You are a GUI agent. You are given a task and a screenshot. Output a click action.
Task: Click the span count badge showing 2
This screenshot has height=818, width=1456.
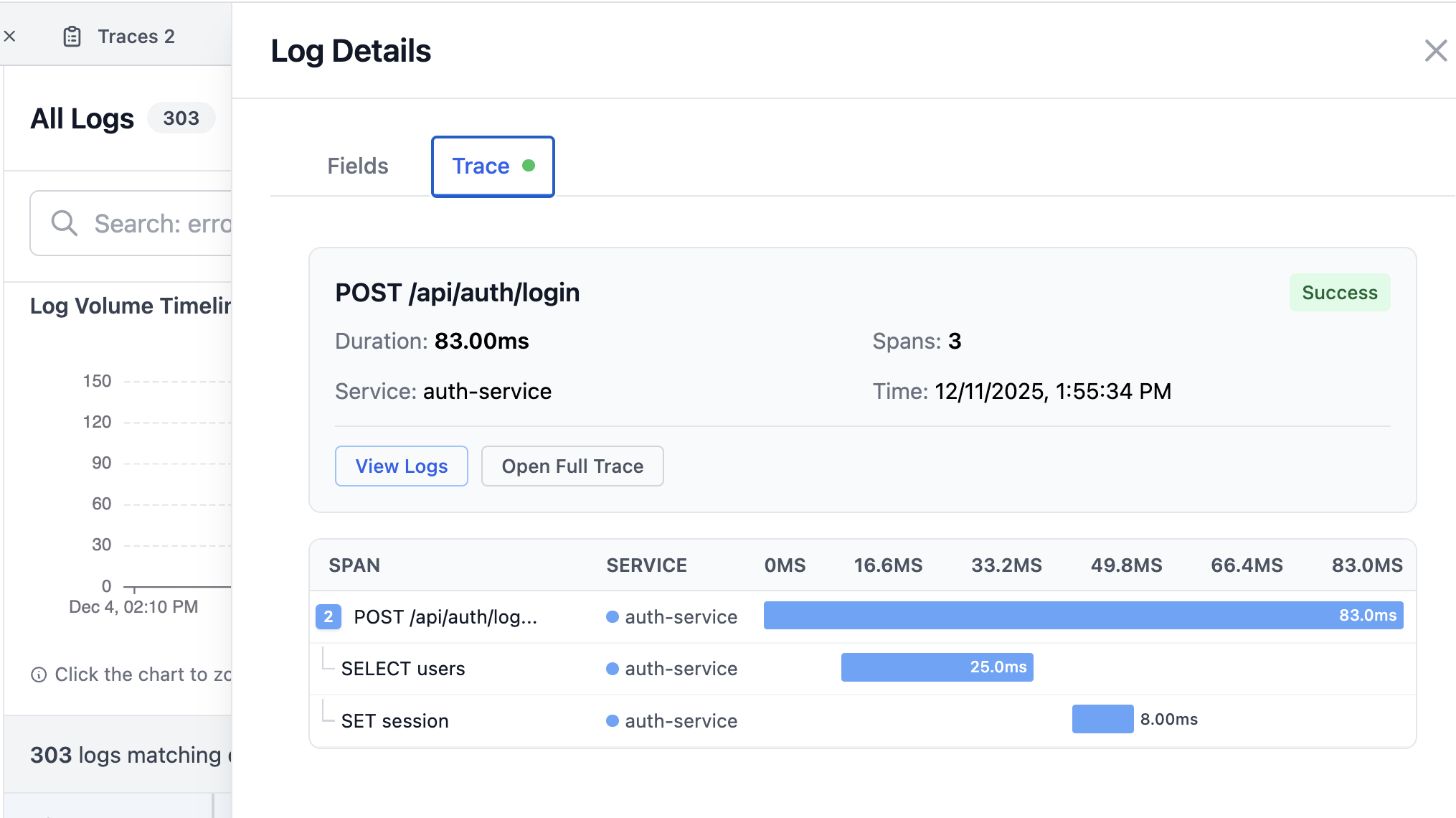(x=328, y=616)
